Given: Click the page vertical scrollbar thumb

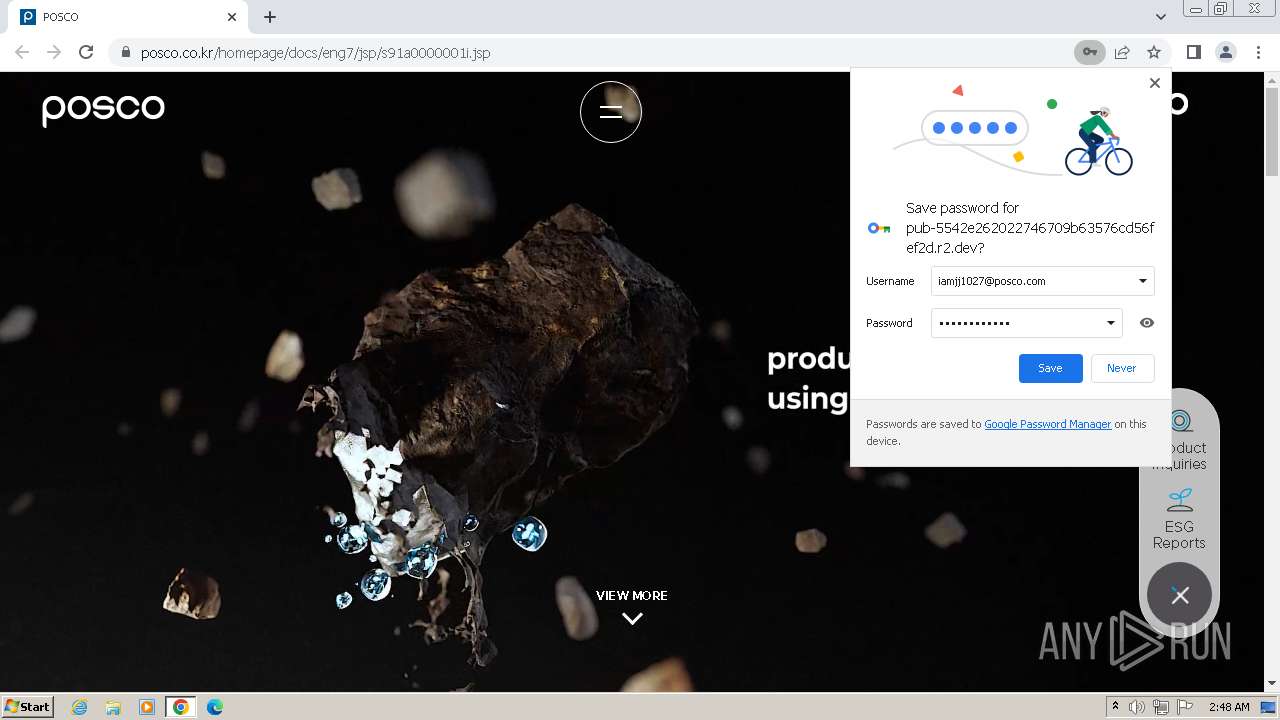Looking at the screenshot, I should (x=1272, y=130).
